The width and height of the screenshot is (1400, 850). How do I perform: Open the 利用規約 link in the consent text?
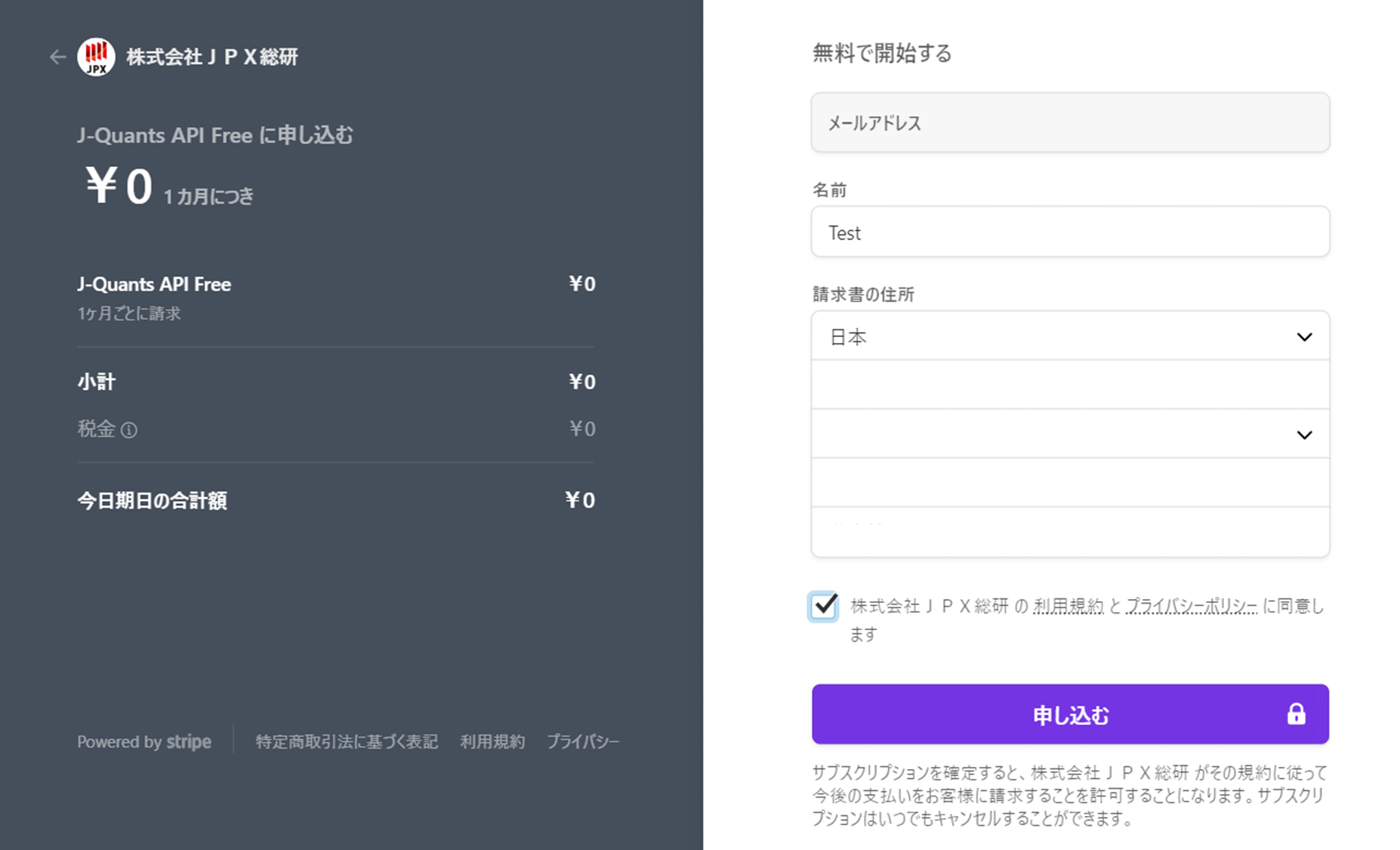pos(1069,605)
